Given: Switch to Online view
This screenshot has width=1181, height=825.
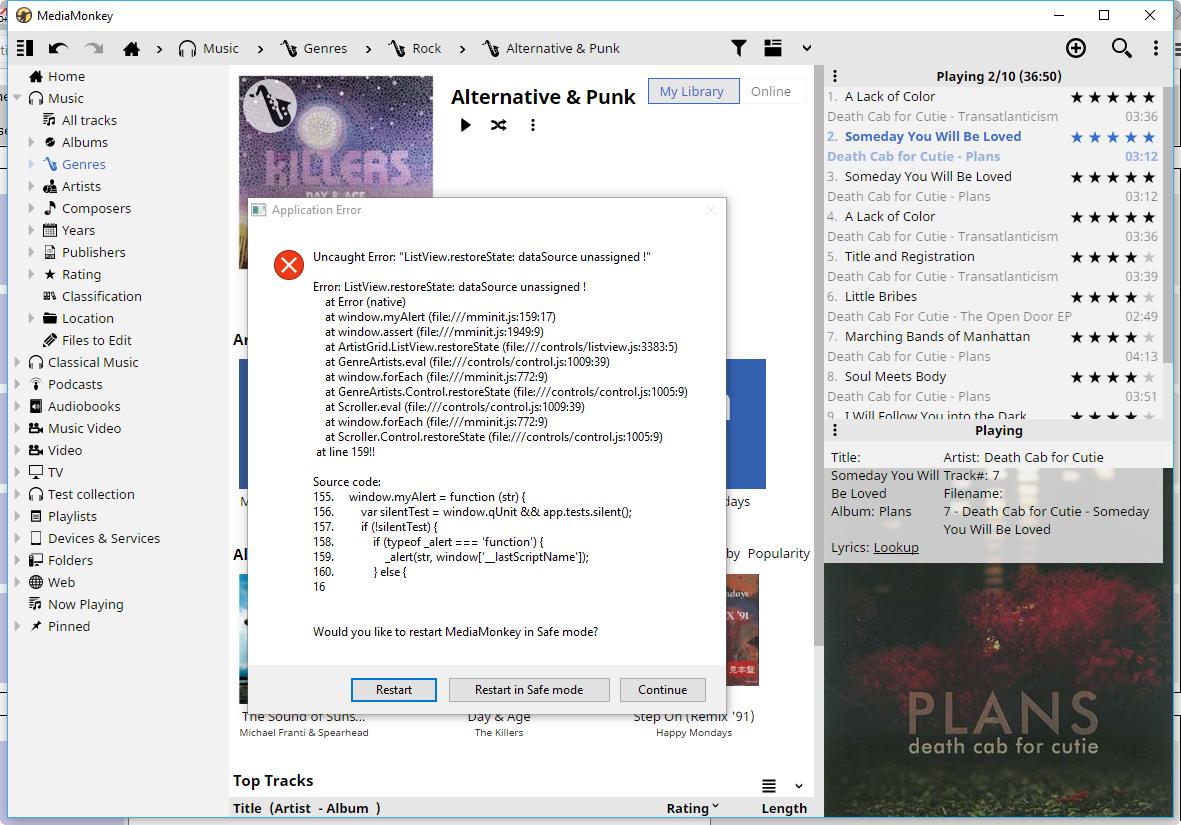Looking at the screenshot, I should (x=771, y=91).
